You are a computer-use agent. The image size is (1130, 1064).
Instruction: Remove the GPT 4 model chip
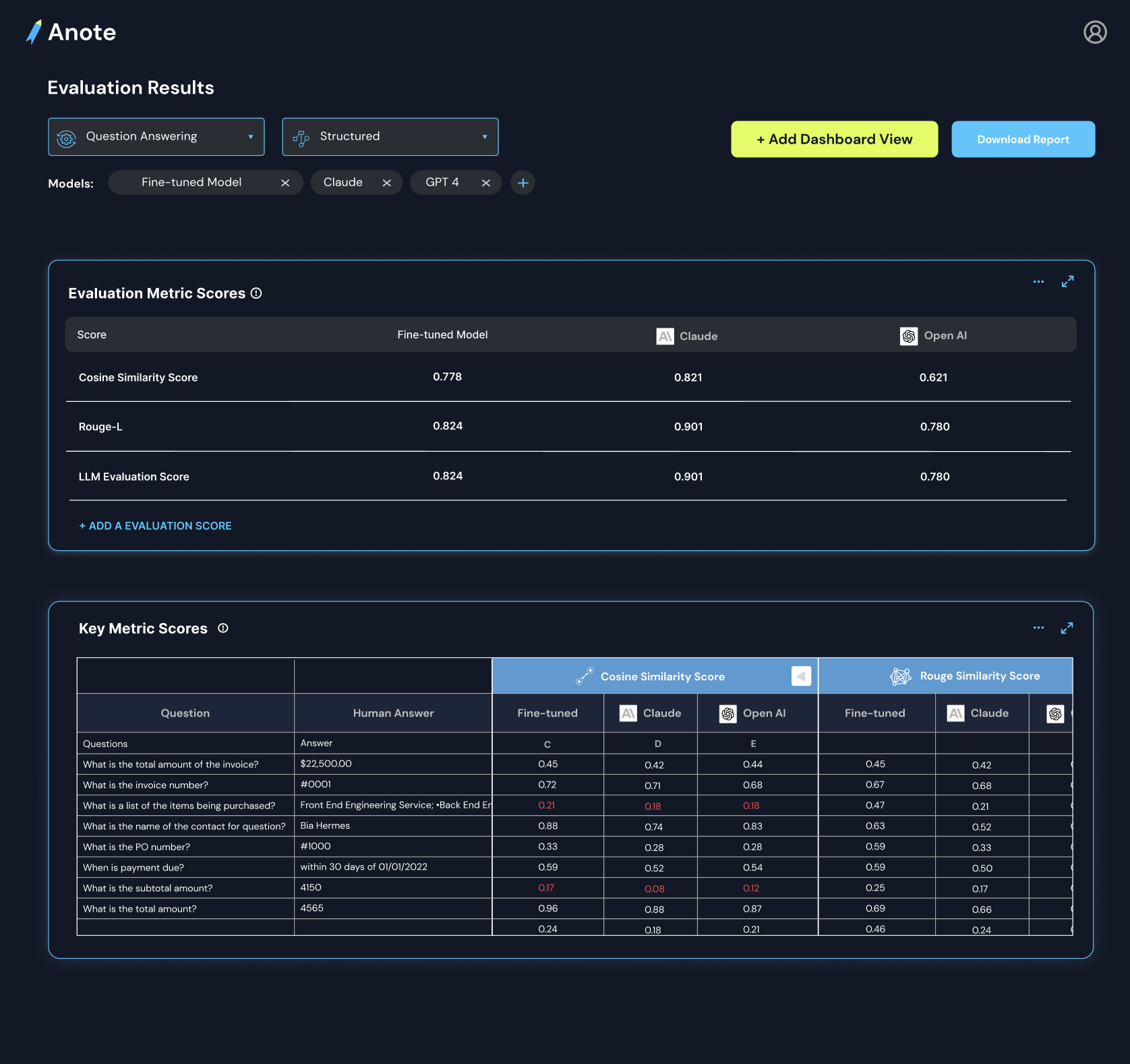click(x=486, y=183)
